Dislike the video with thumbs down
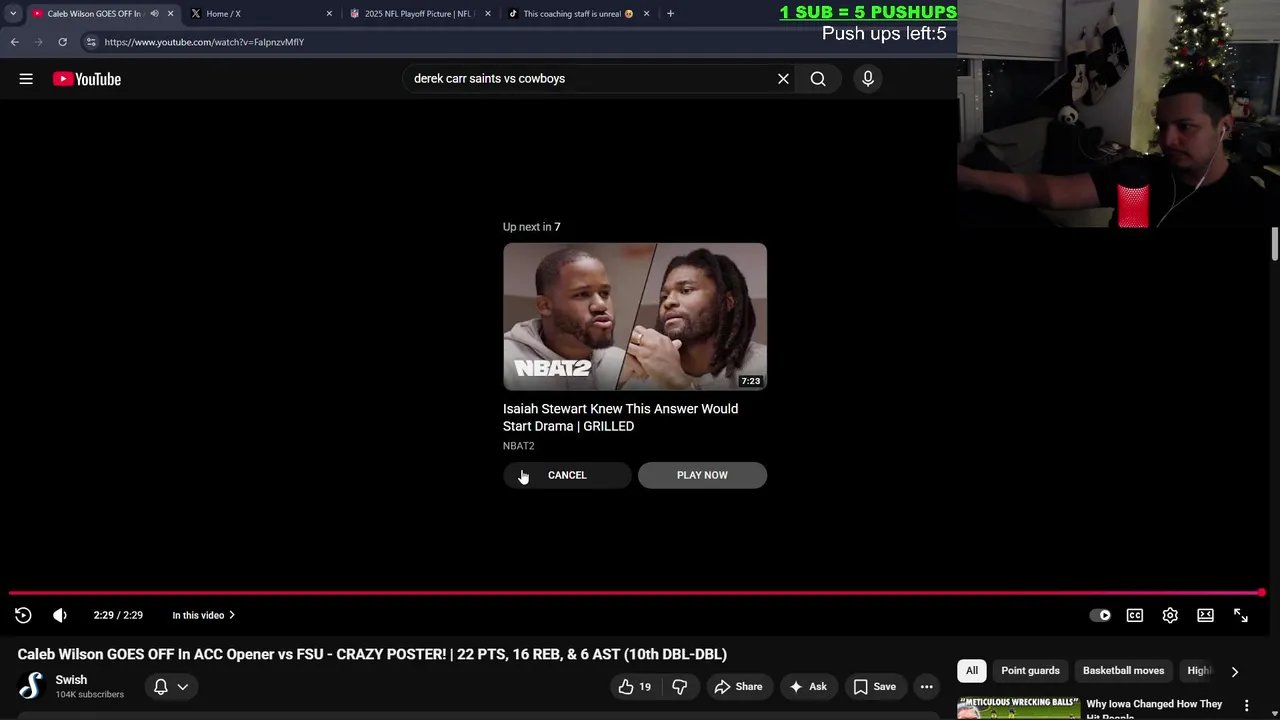 [x=680, y=686]
